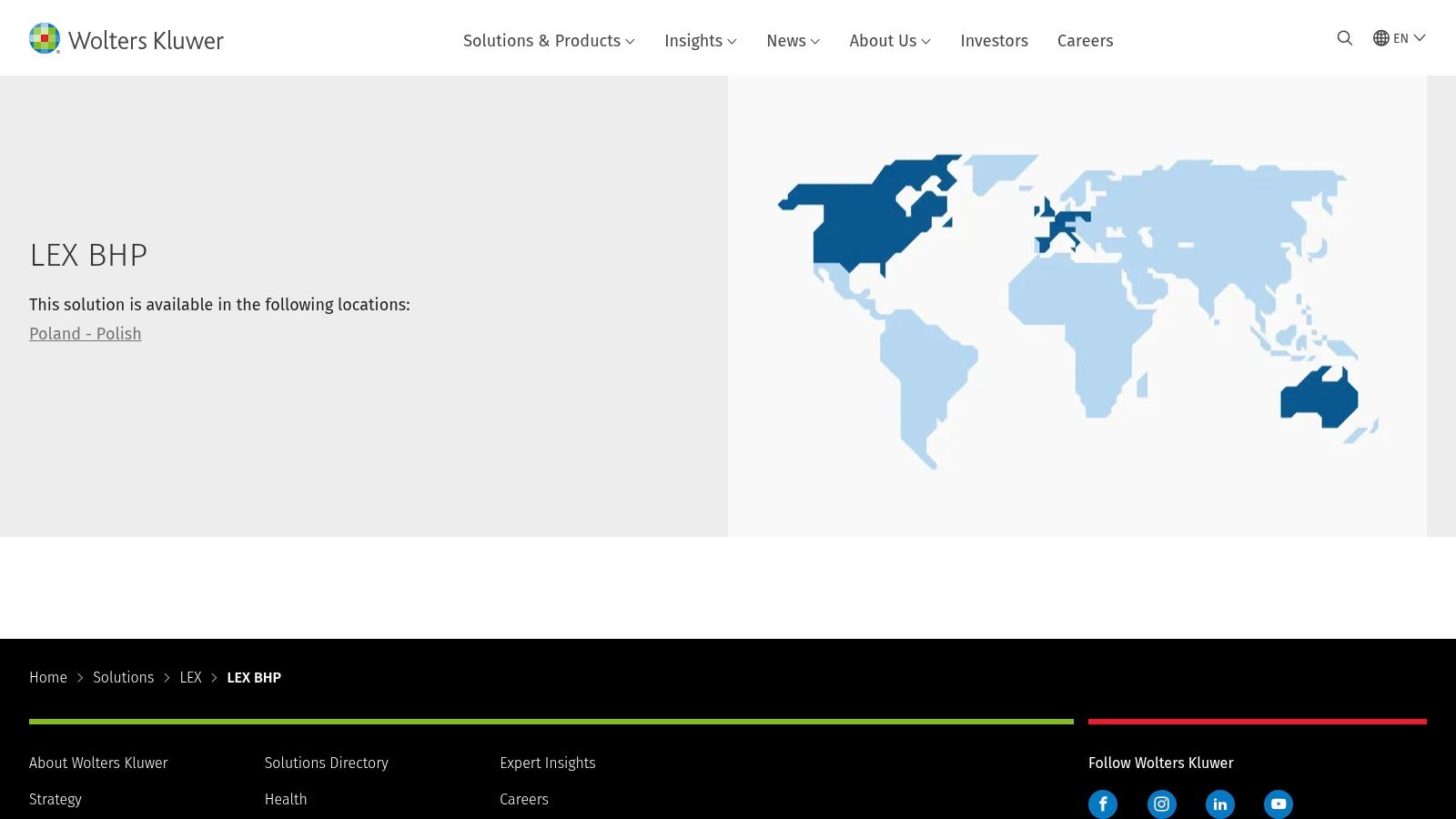Click Home in the breadcrumb
This screenshot has height=819, width=1456.
48,678
